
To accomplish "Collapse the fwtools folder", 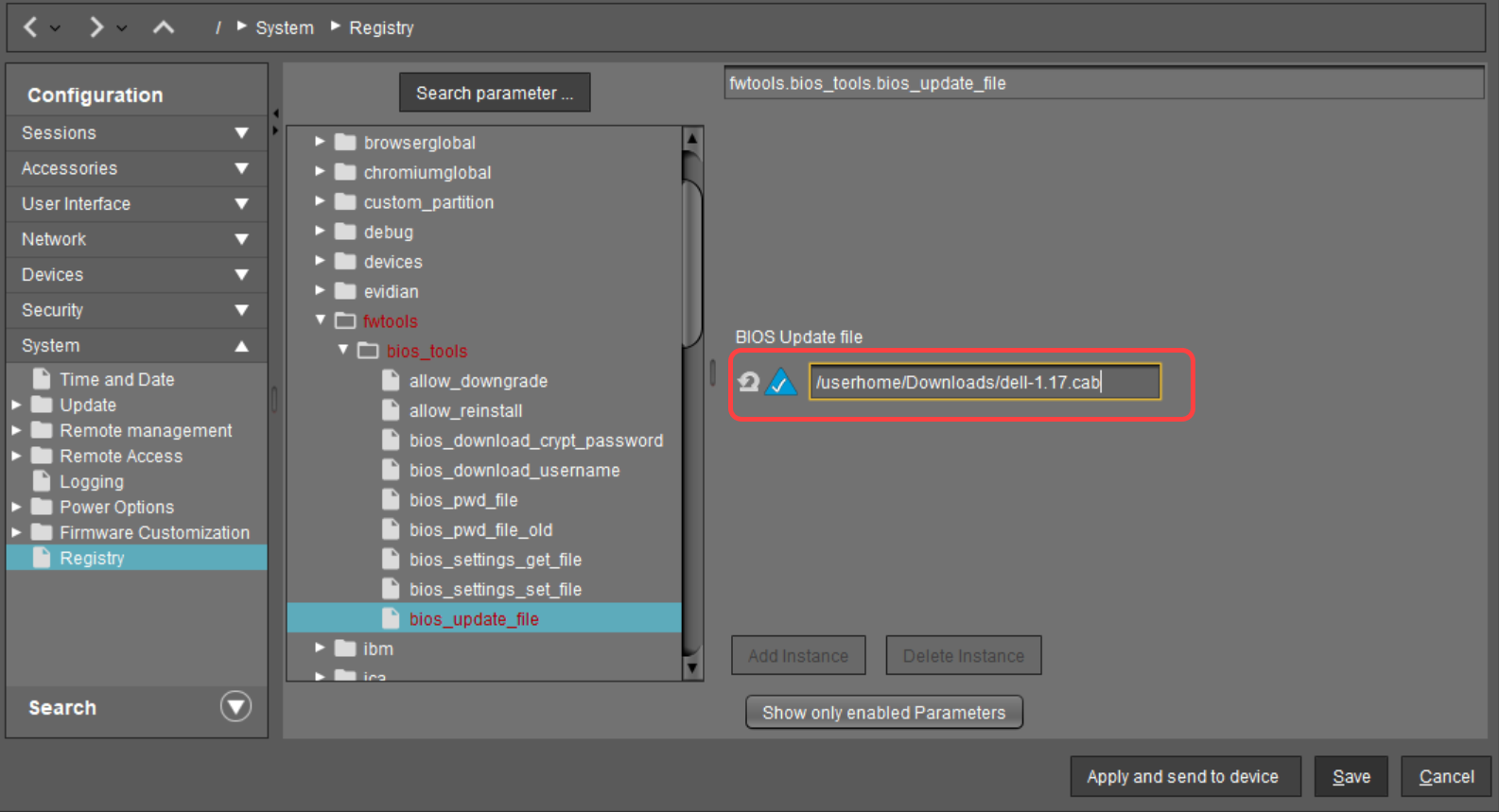I will point(321,320).
